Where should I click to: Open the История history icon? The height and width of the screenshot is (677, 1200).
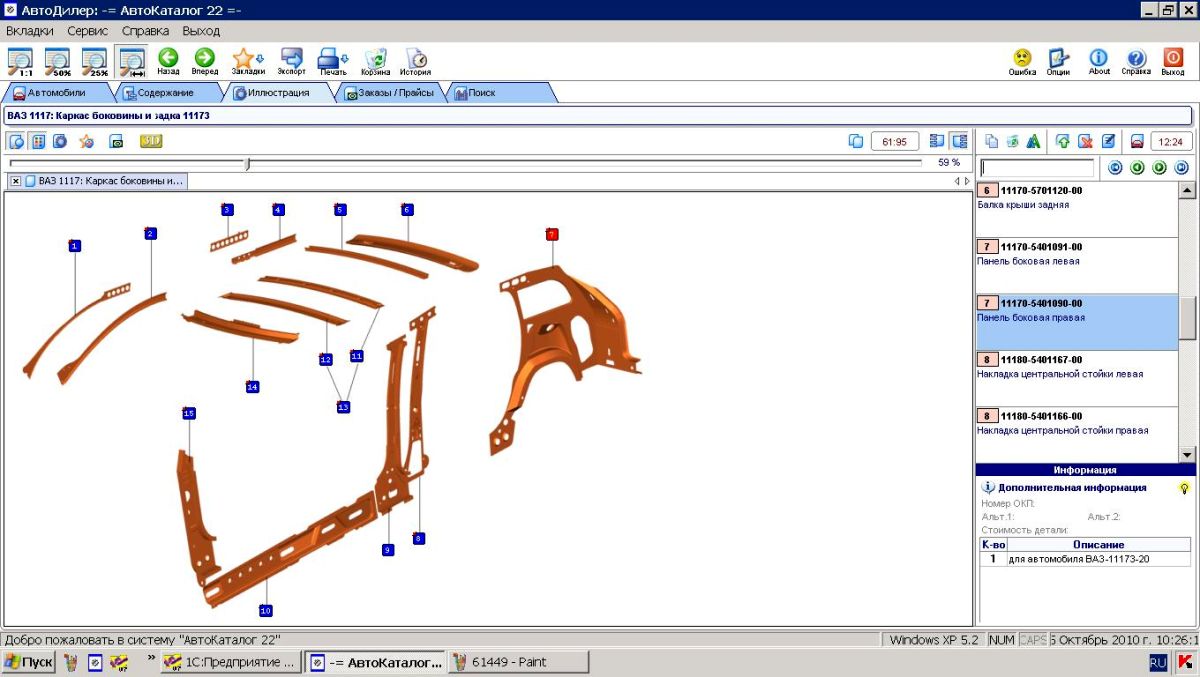pyautogui.click(x=416, y=62)
